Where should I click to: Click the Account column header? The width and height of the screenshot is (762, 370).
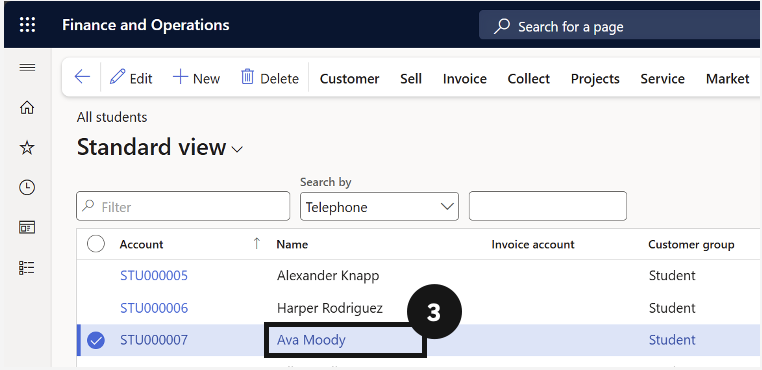pos(141,244)
